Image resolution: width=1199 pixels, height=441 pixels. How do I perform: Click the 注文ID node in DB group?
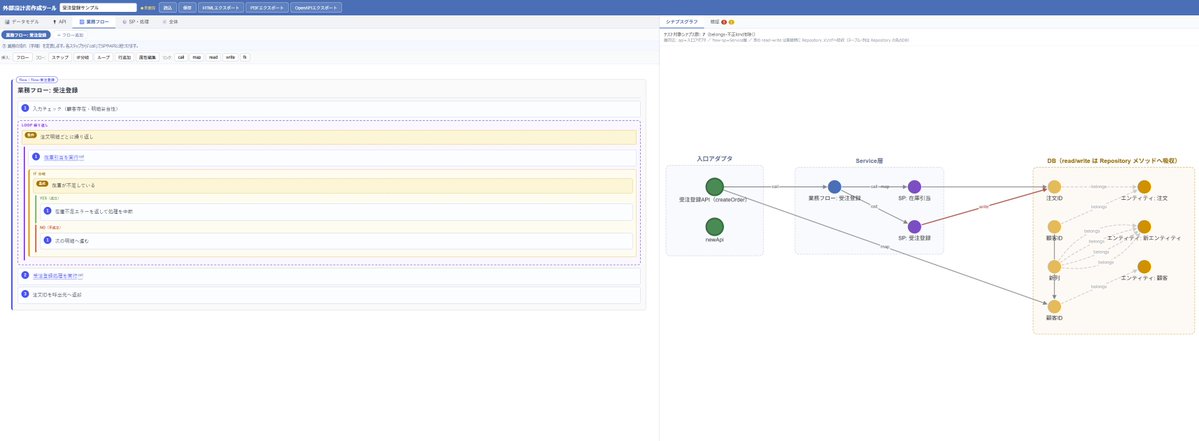tap(1054, 186)
